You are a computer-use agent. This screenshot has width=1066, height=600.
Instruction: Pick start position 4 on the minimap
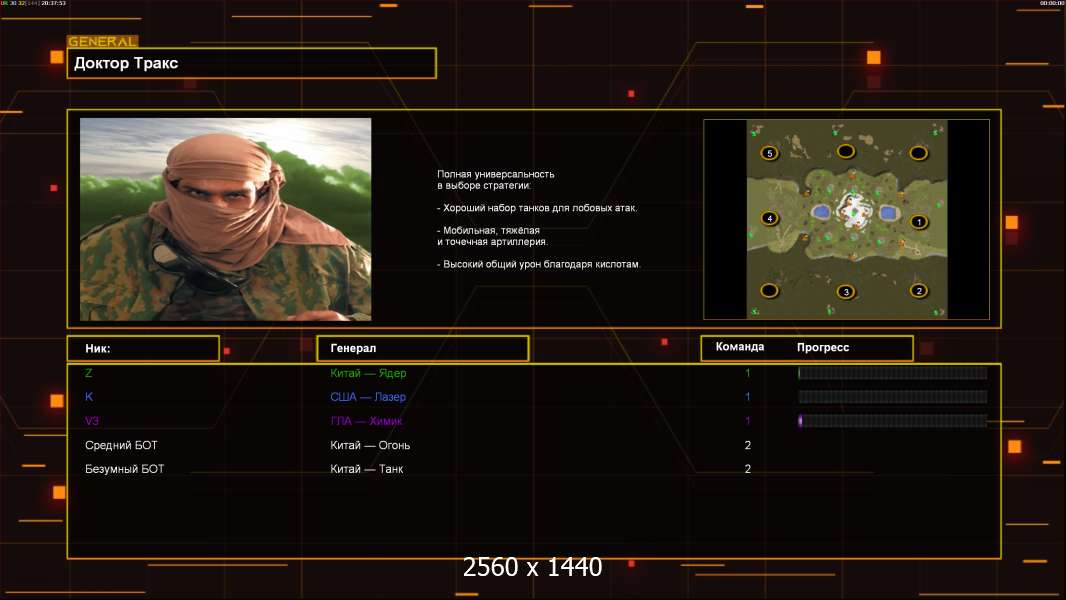tap(769, 218)
